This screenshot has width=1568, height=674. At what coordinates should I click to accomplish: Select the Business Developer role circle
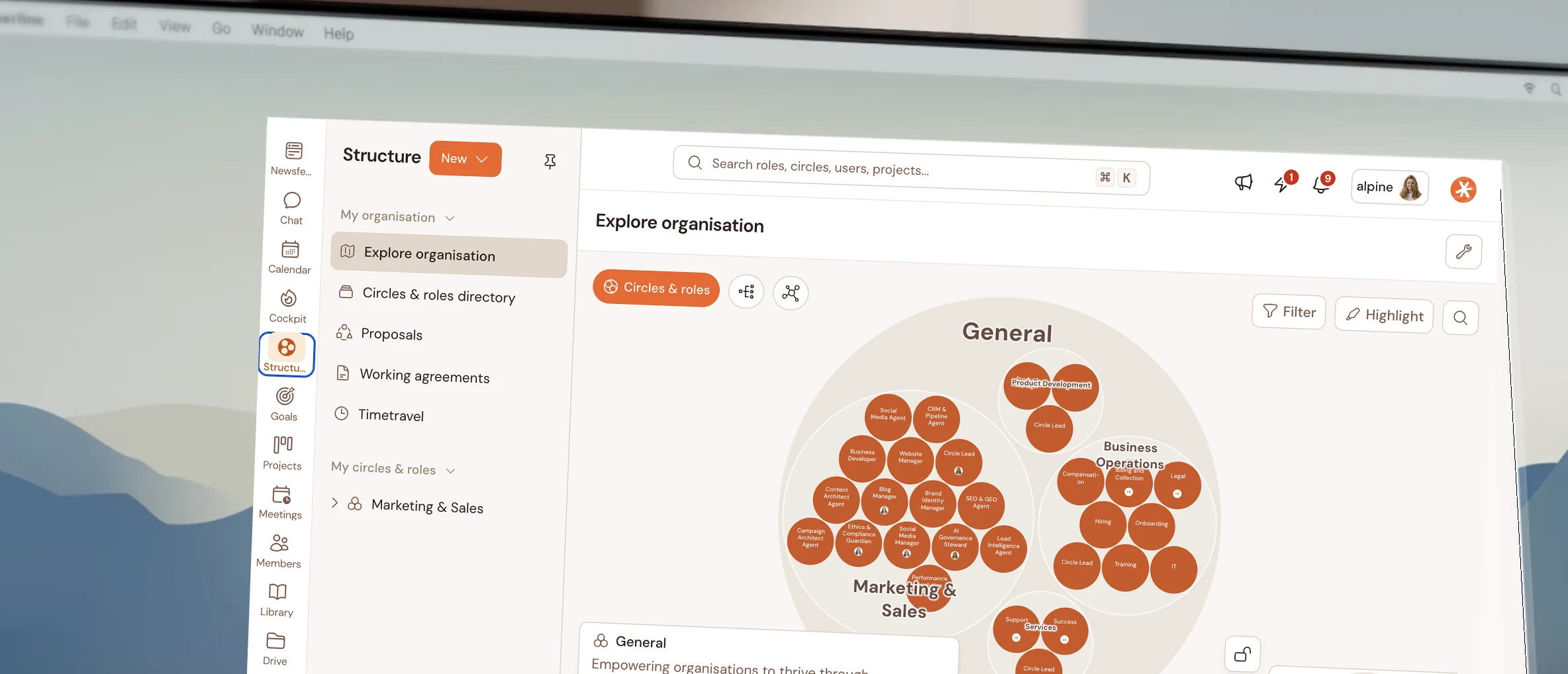point(862,458)
